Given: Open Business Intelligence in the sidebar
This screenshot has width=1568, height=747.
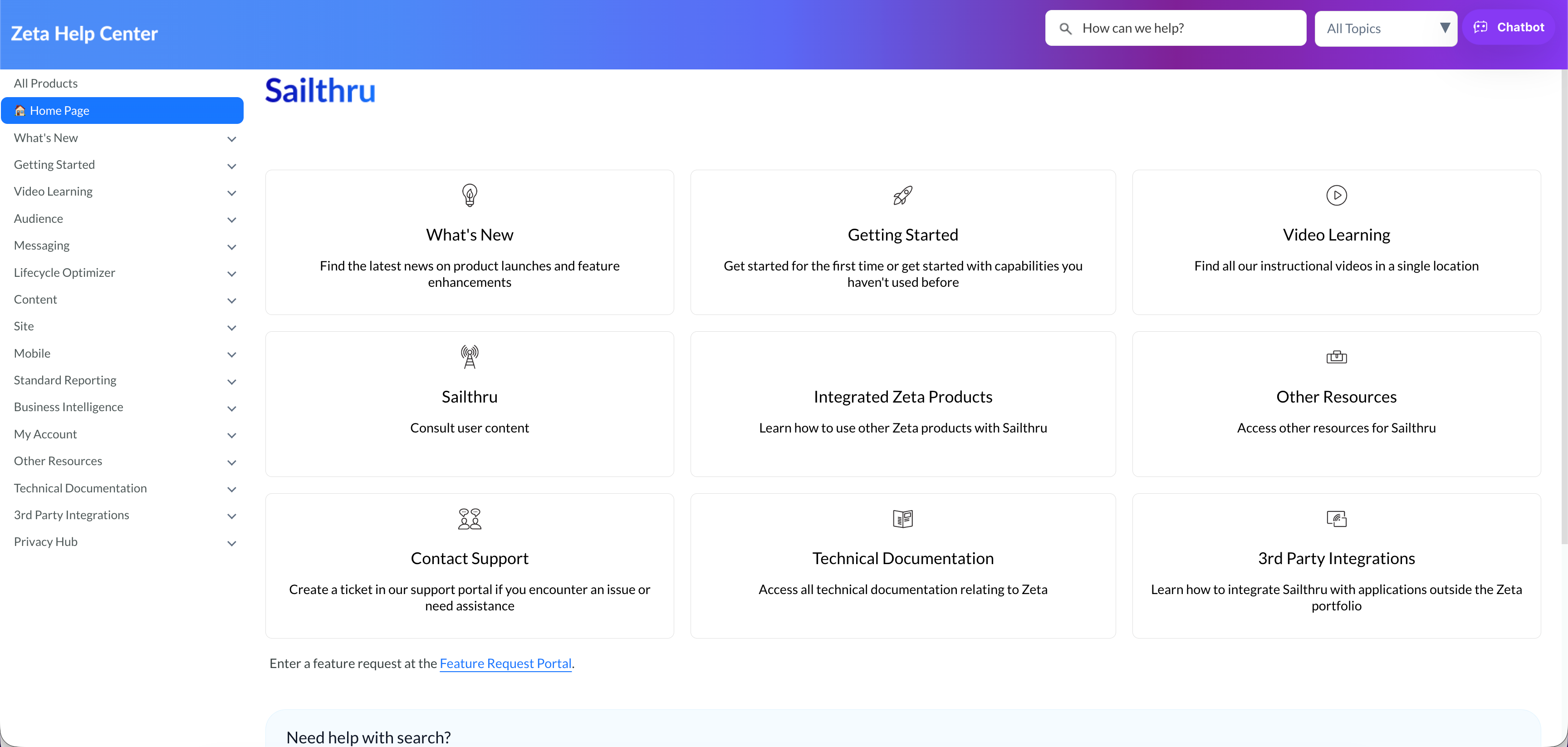Looking at the screenshot, I should tap(68, 407).
